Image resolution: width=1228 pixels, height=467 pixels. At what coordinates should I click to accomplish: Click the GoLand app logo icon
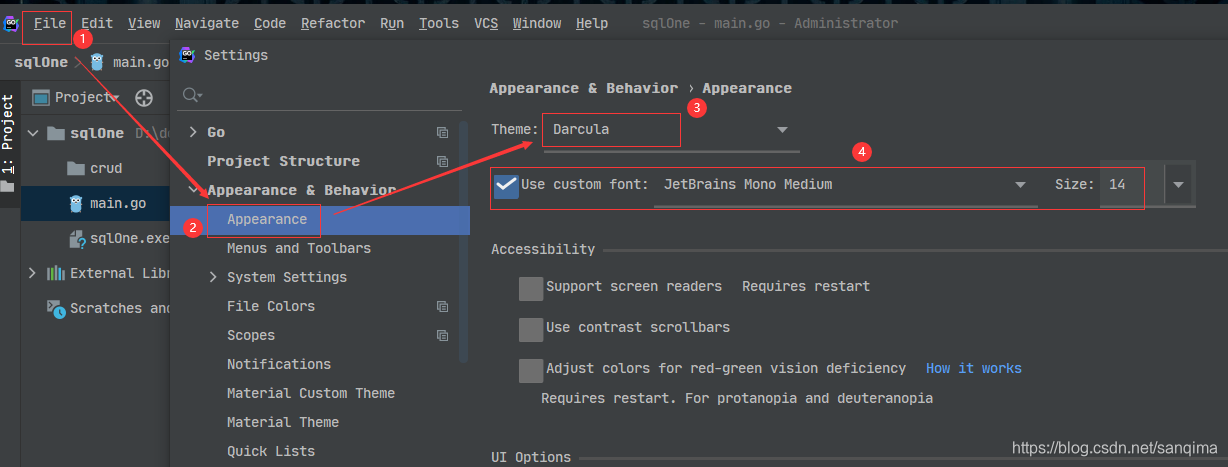click(x=11, y=23)
